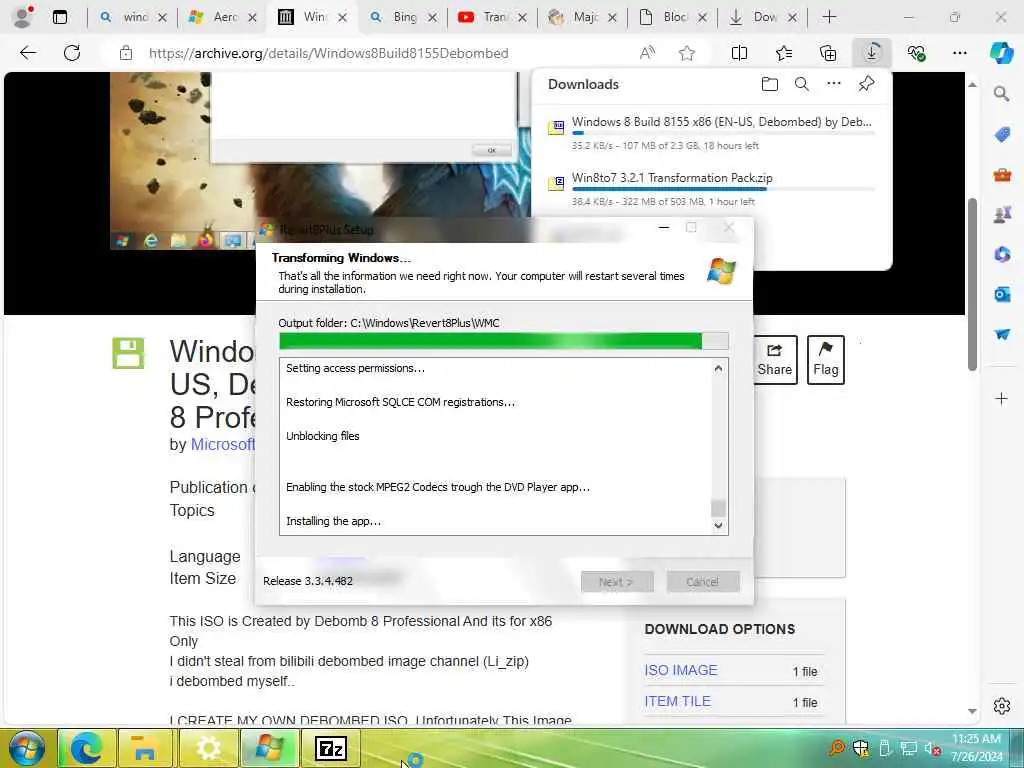Open the Favorites list
Image resolution: width=1024 pixels, height=768 pixels.
click(x=784, y=53)
